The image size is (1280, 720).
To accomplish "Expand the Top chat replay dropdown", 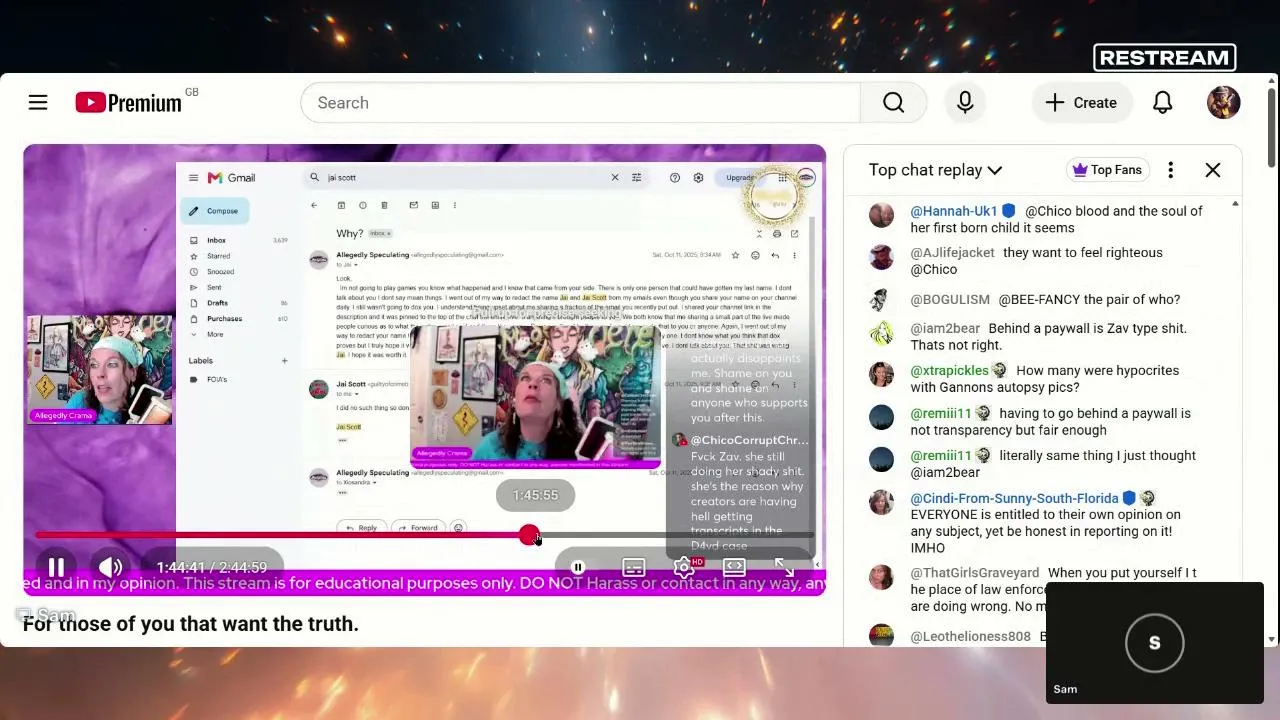I will [935, 170].
